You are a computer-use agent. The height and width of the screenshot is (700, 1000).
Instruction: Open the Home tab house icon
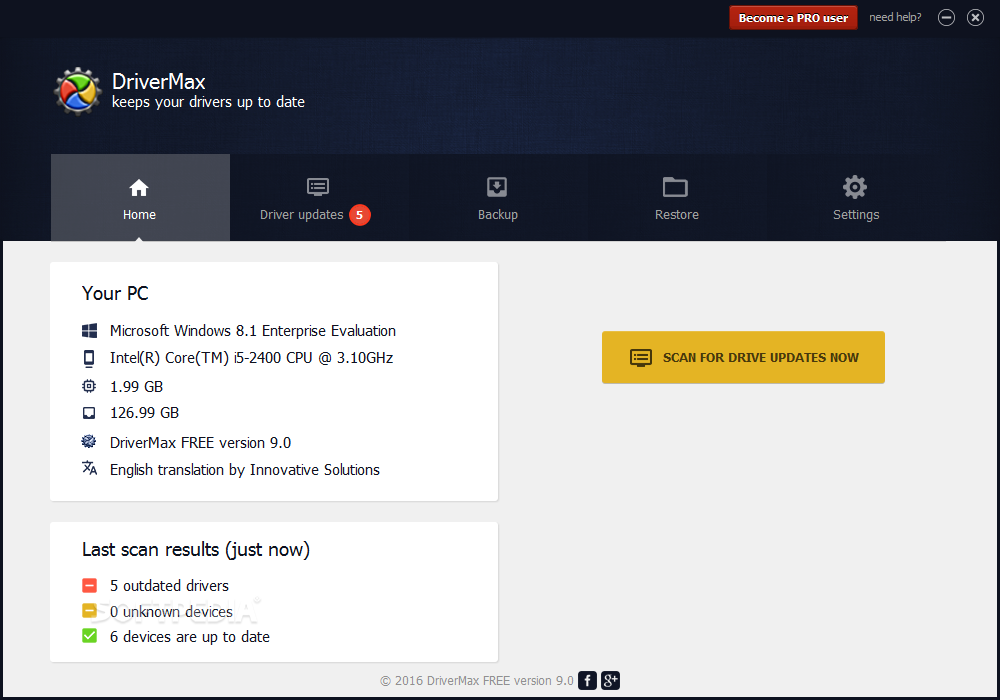click(x=139, y=188)
